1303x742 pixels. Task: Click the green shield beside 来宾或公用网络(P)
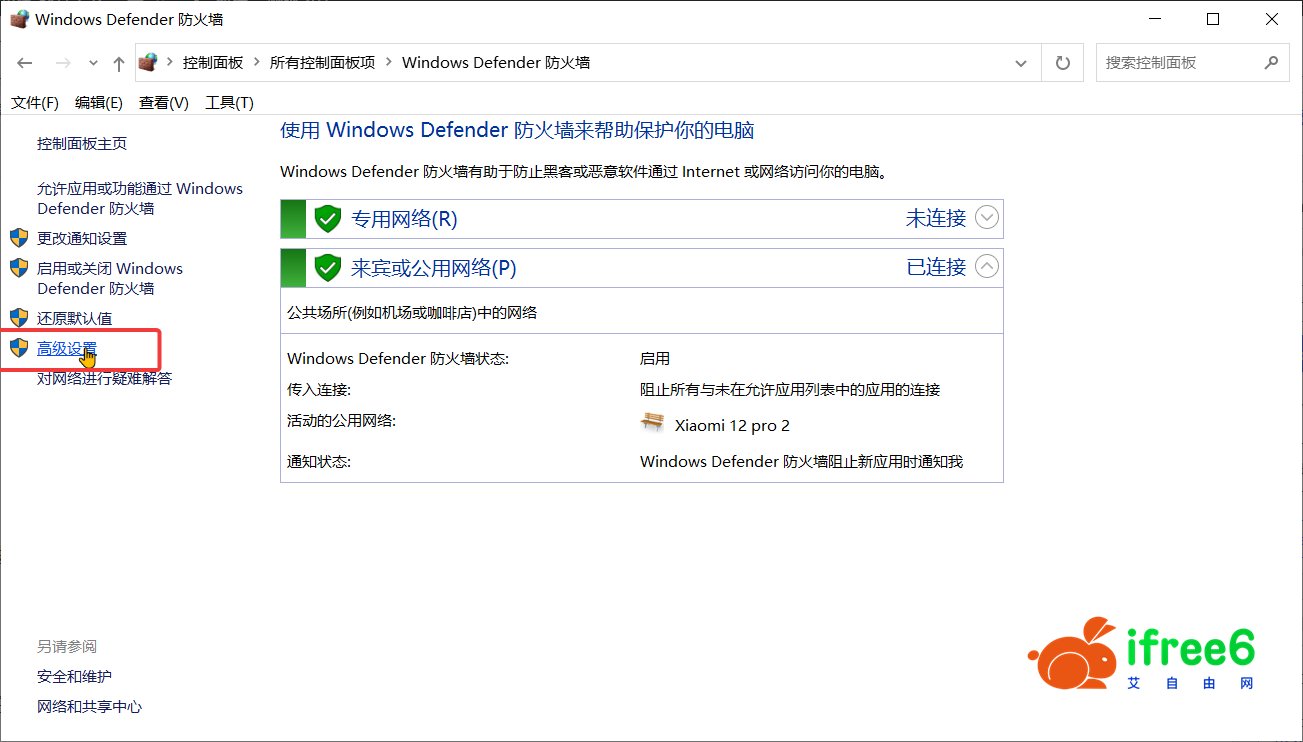[x=328, y=268]
